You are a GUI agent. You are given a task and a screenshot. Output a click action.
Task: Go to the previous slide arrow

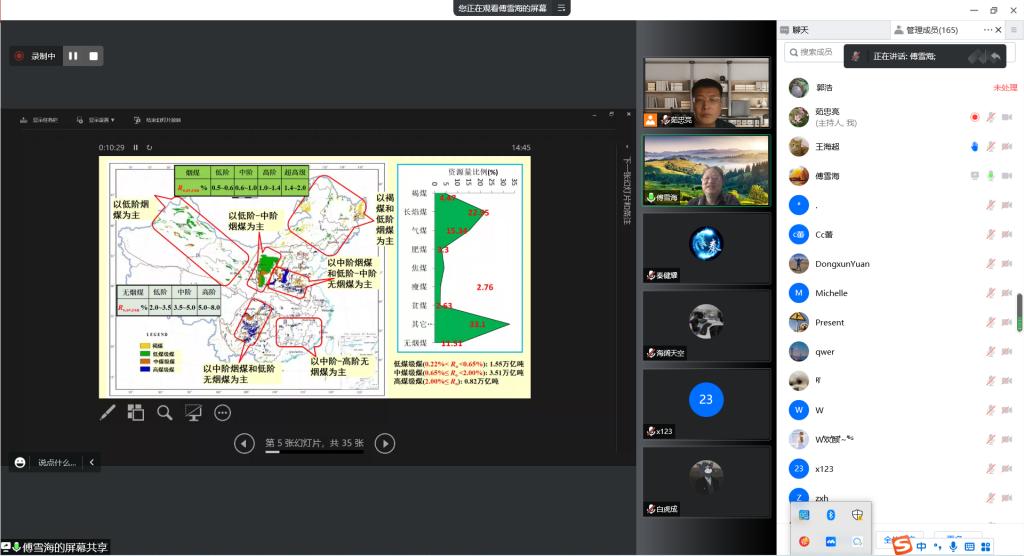tap(243, 443)
